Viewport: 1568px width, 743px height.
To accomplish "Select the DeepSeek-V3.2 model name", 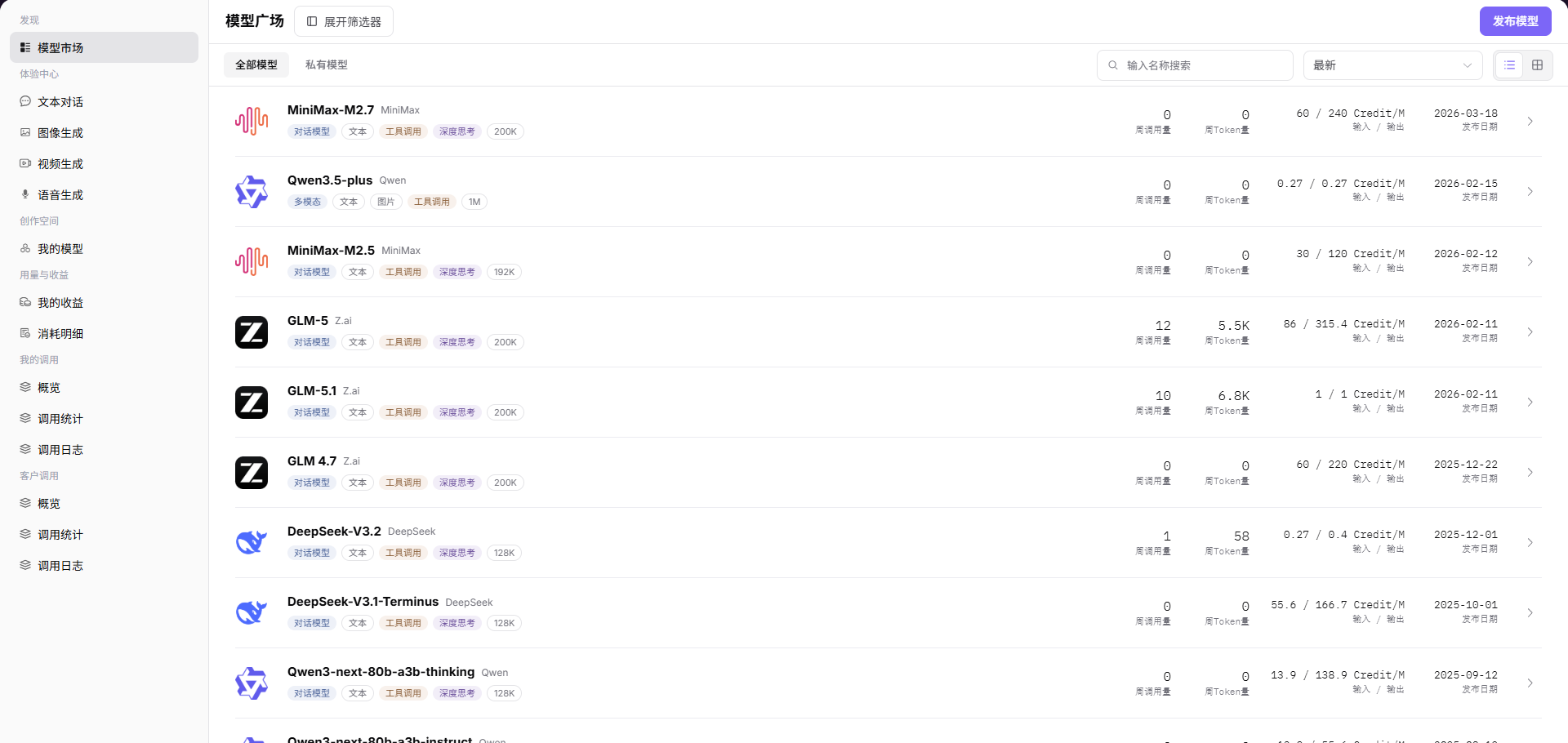I will [x=334, y=532].
